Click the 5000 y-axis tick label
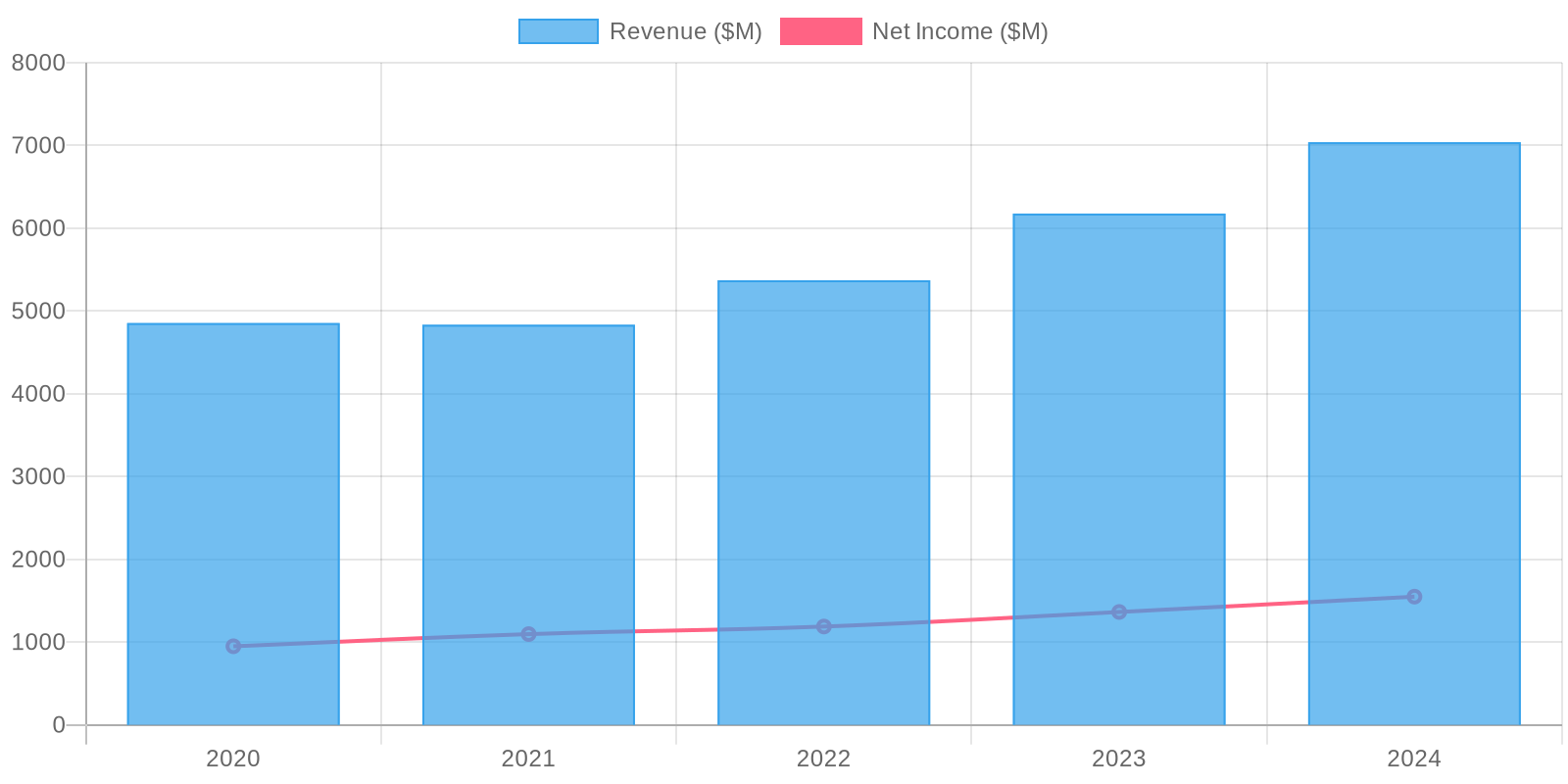This screenshot has height=784, width=1568. (x=38, y=312)
